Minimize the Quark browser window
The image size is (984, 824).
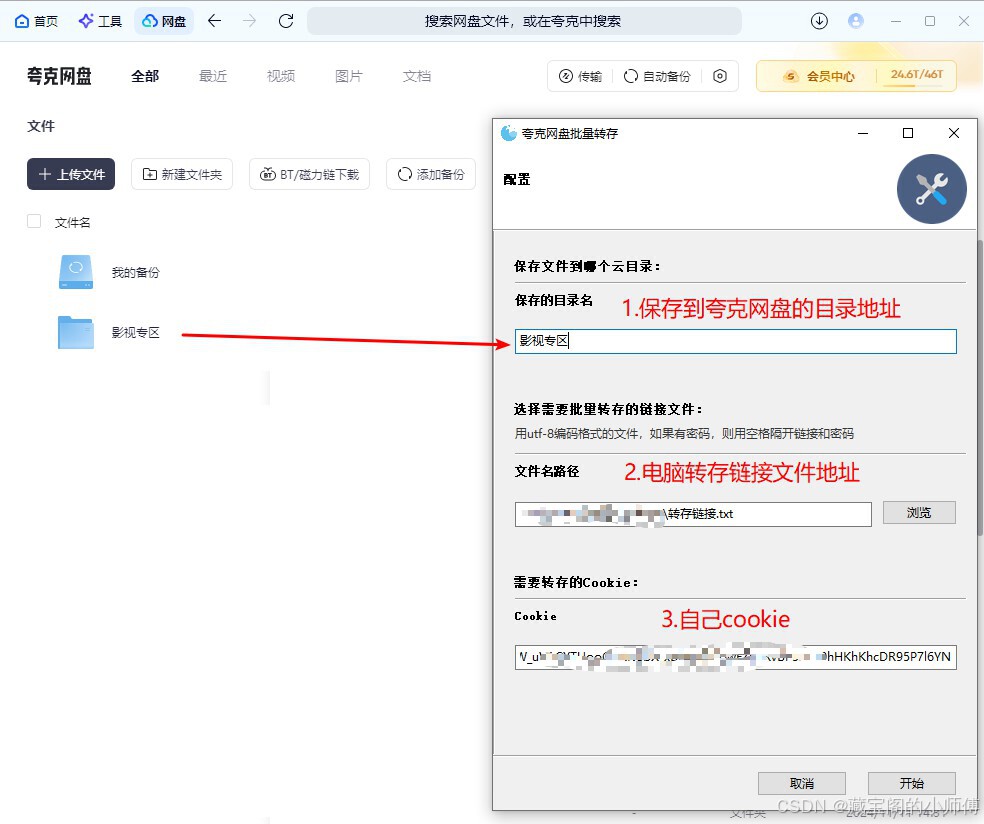[896, 21]
